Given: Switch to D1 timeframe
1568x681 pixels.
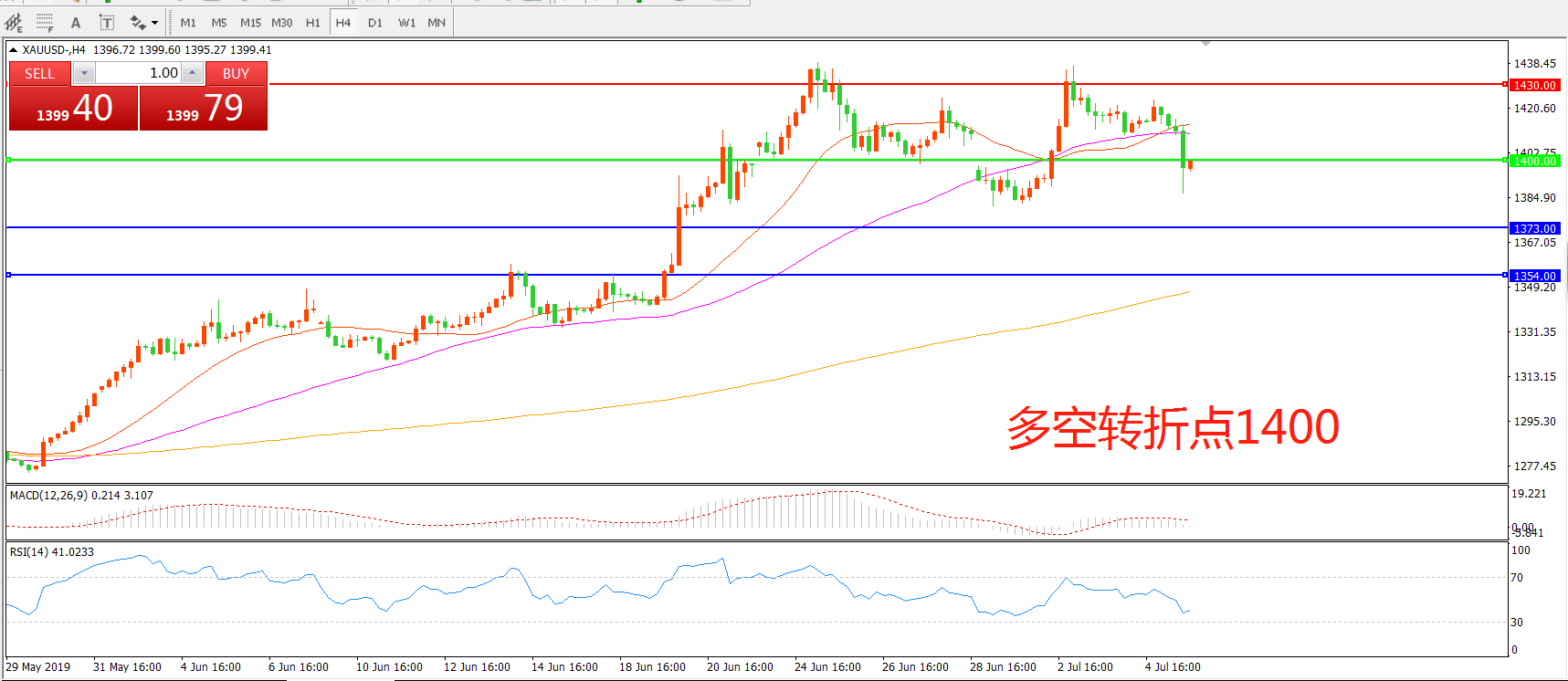Looking at the screenshot, I should pos(375,23).
